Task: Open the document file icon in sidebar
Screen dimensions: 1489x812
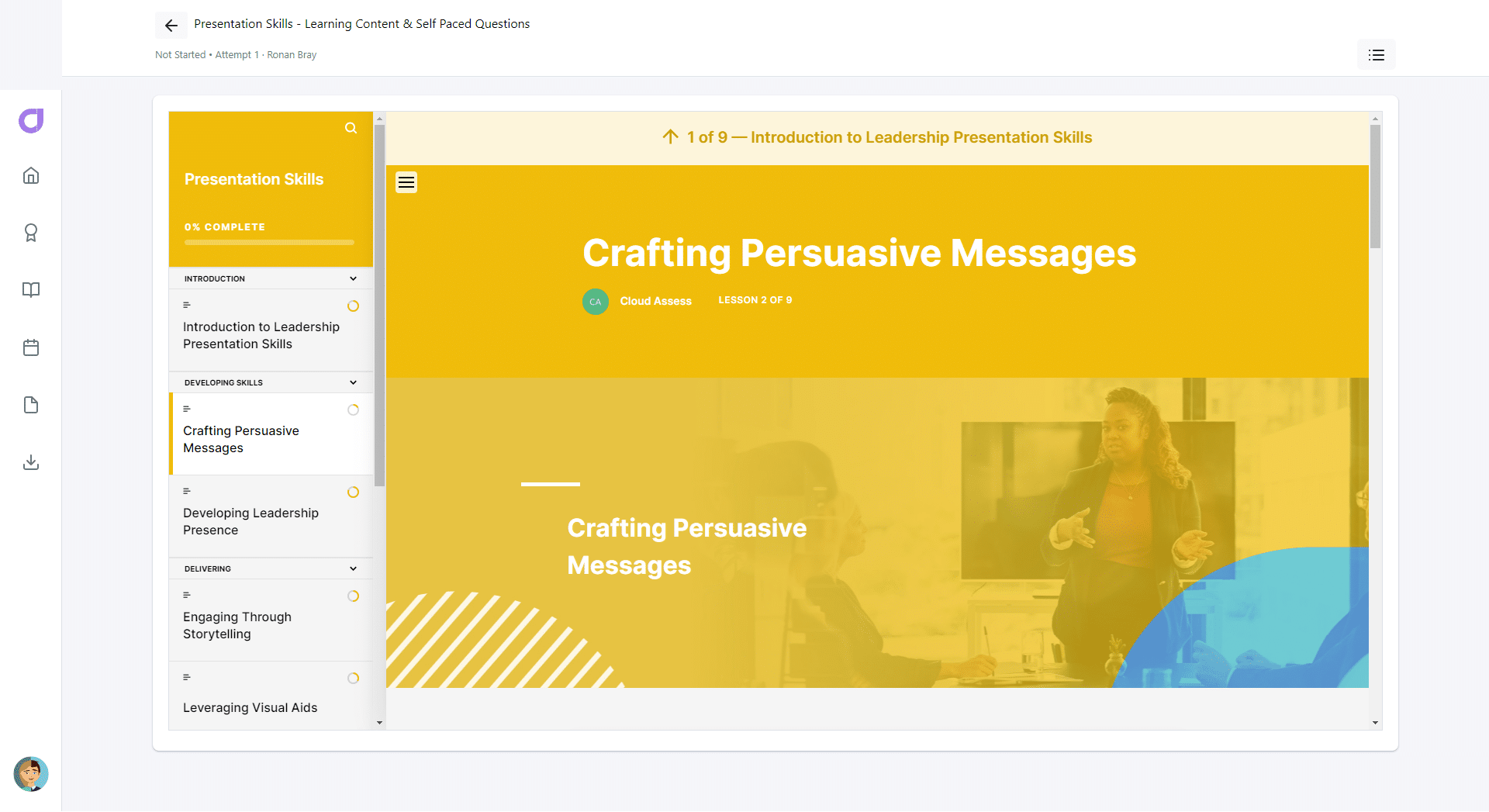Action: (x=31, y=405)
